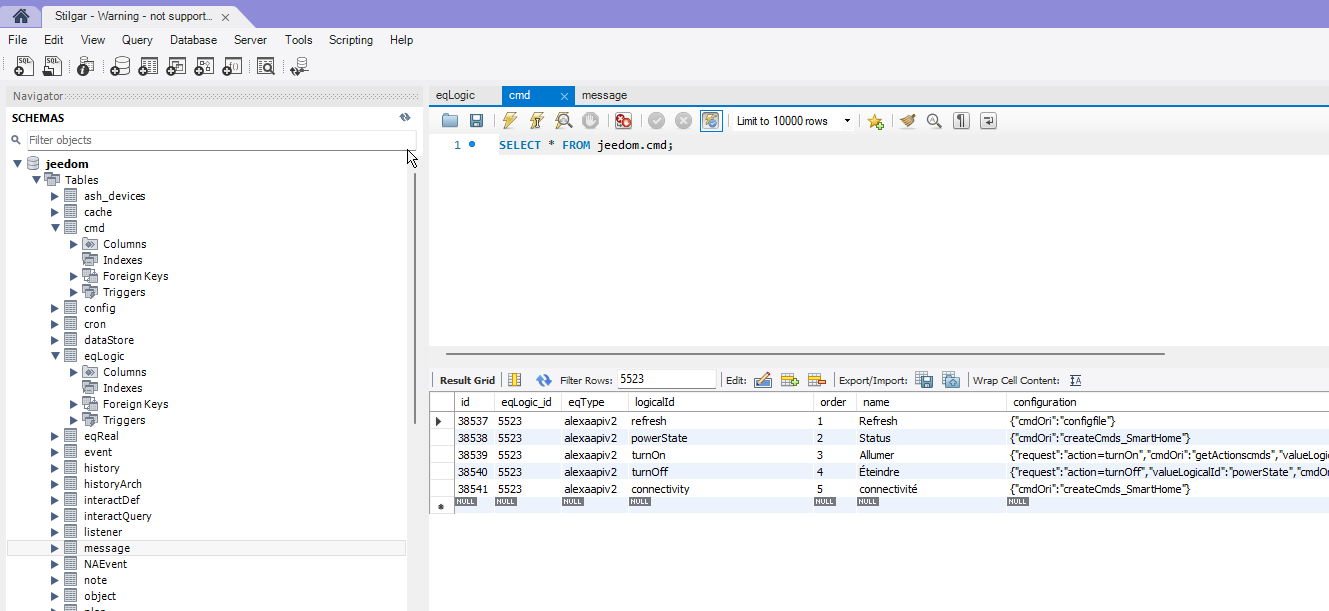Create a new SQL tab icon
This screenshot has width=1329, height=611.
(x=24, y=67)
